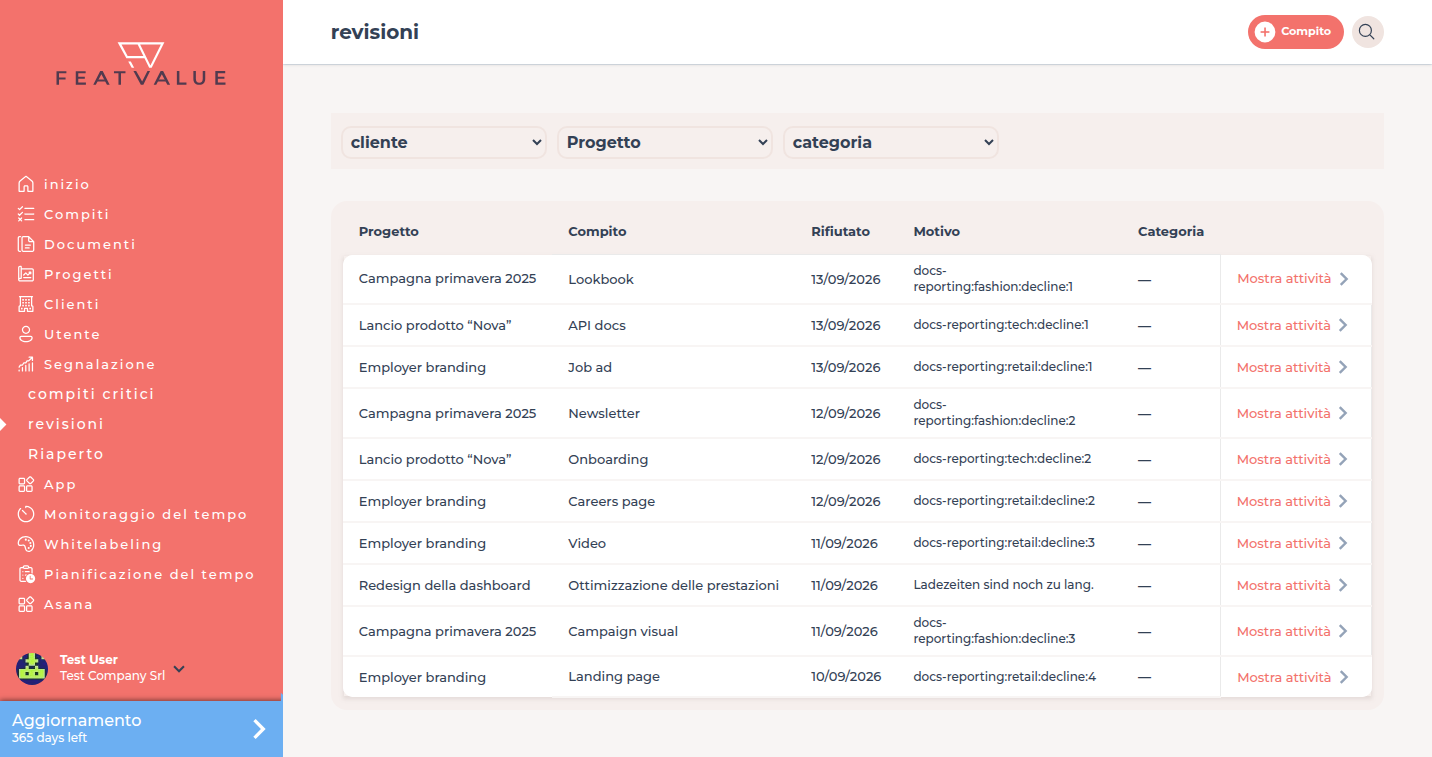Screen dimensions: 1432x757
Task: Click the Rifiutato column header
Action: point(840,231)
